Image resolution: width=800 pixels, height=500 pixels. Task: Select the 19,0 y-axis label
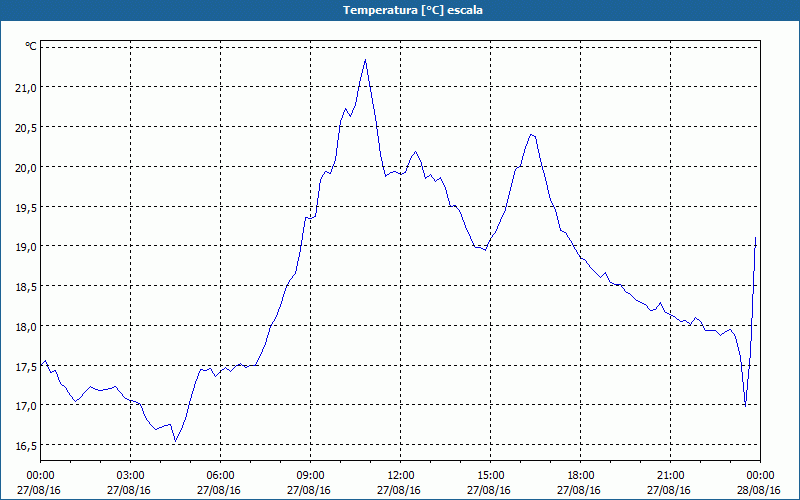coord(26,247)
